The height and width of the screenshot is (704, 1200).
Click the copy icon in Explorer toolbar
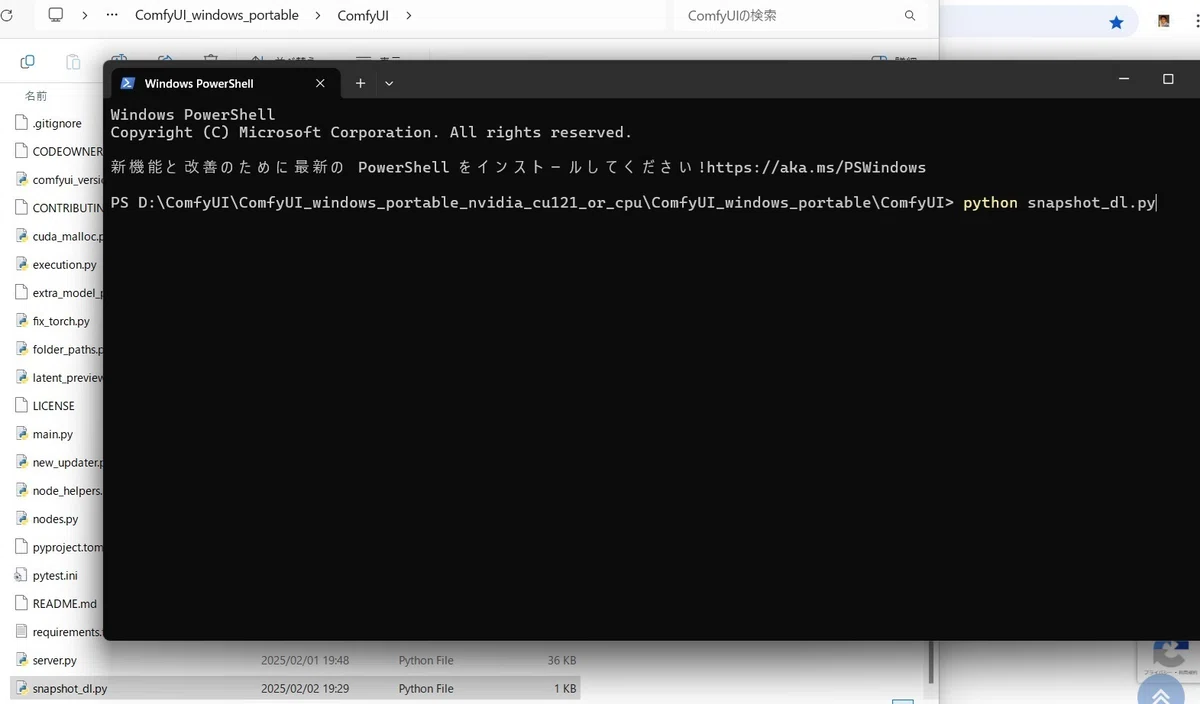[x=28, y=62]
